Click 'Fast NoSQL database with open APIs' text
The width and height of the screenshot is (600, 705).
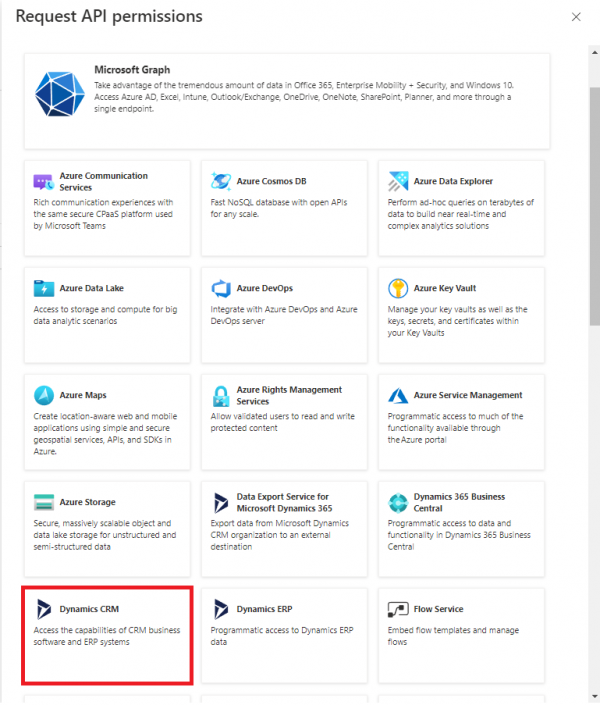(x=279, y=208)
